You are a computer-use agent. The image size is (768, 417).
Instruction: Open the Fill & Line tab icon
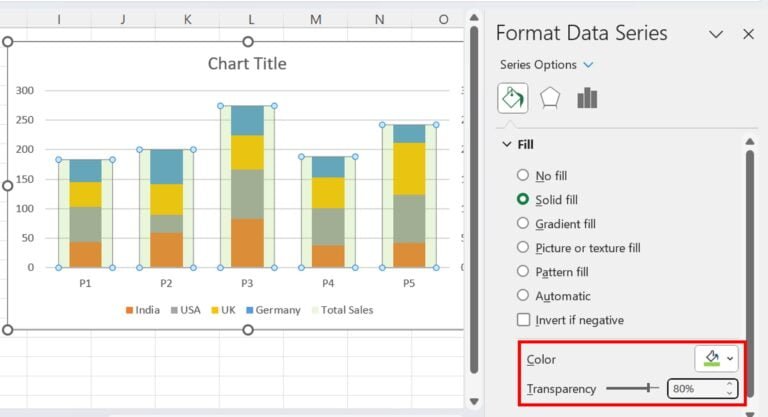tap(512, 98)
